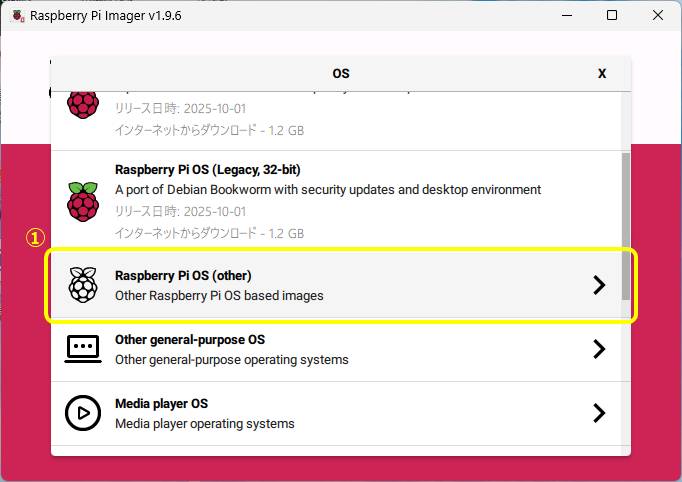Screen dimensions: 682x482
Task: Click the monitor icon for Other general-purpose OS
Action: pos(83,349)
